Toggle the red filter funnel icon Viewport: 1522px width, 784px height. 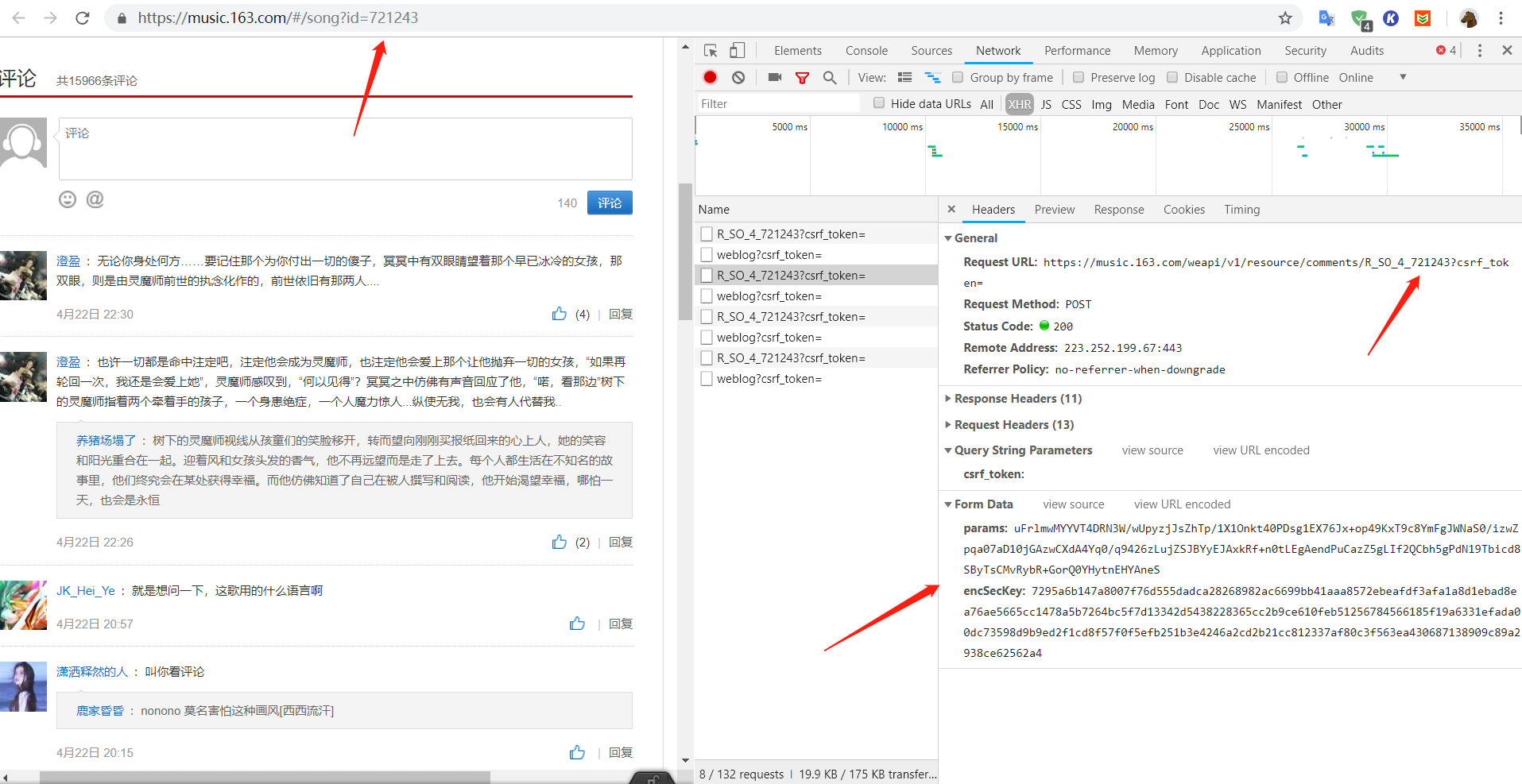point(802,77)
